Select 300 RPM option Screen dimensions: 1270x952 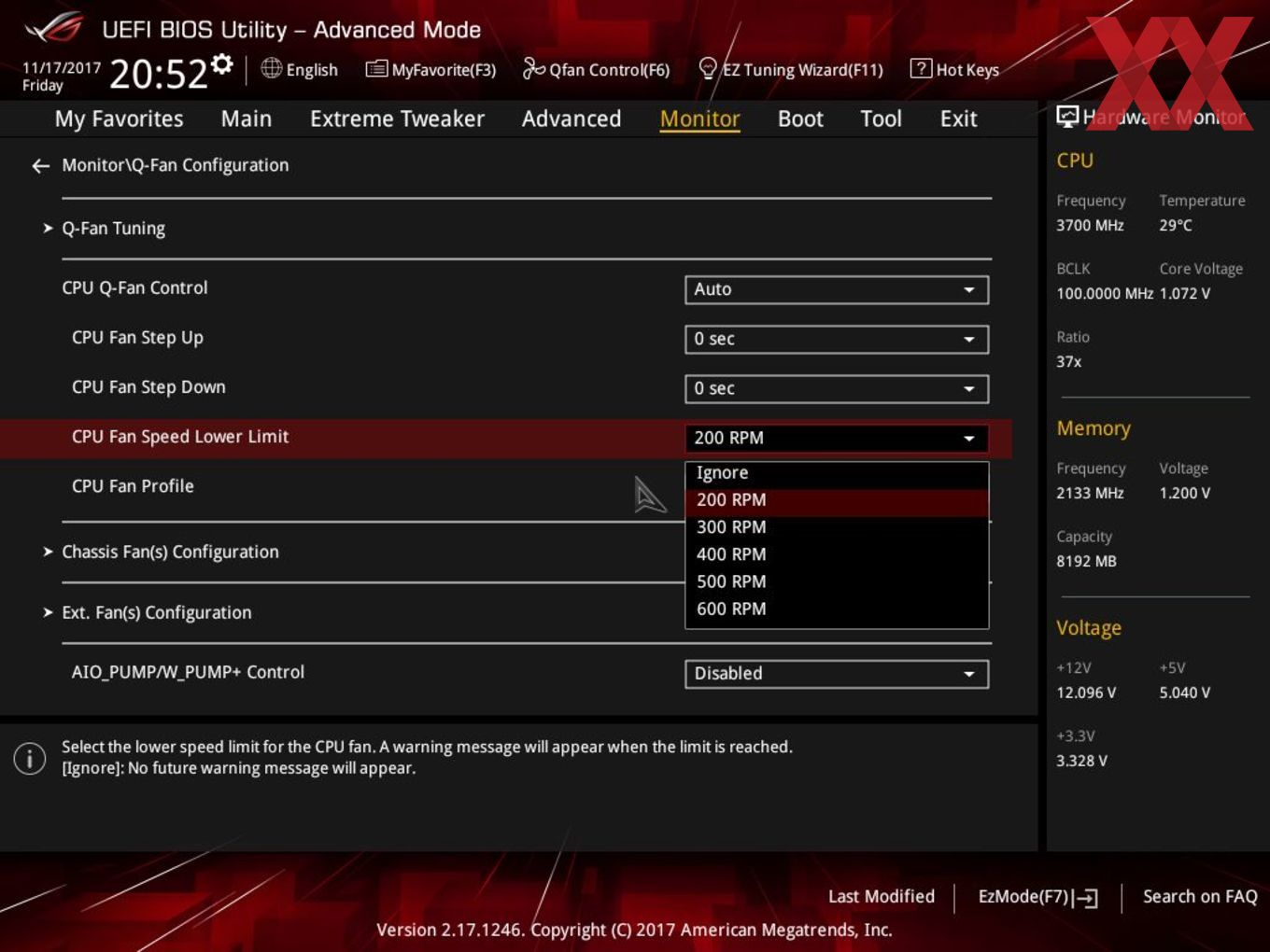tap(837, 527)
